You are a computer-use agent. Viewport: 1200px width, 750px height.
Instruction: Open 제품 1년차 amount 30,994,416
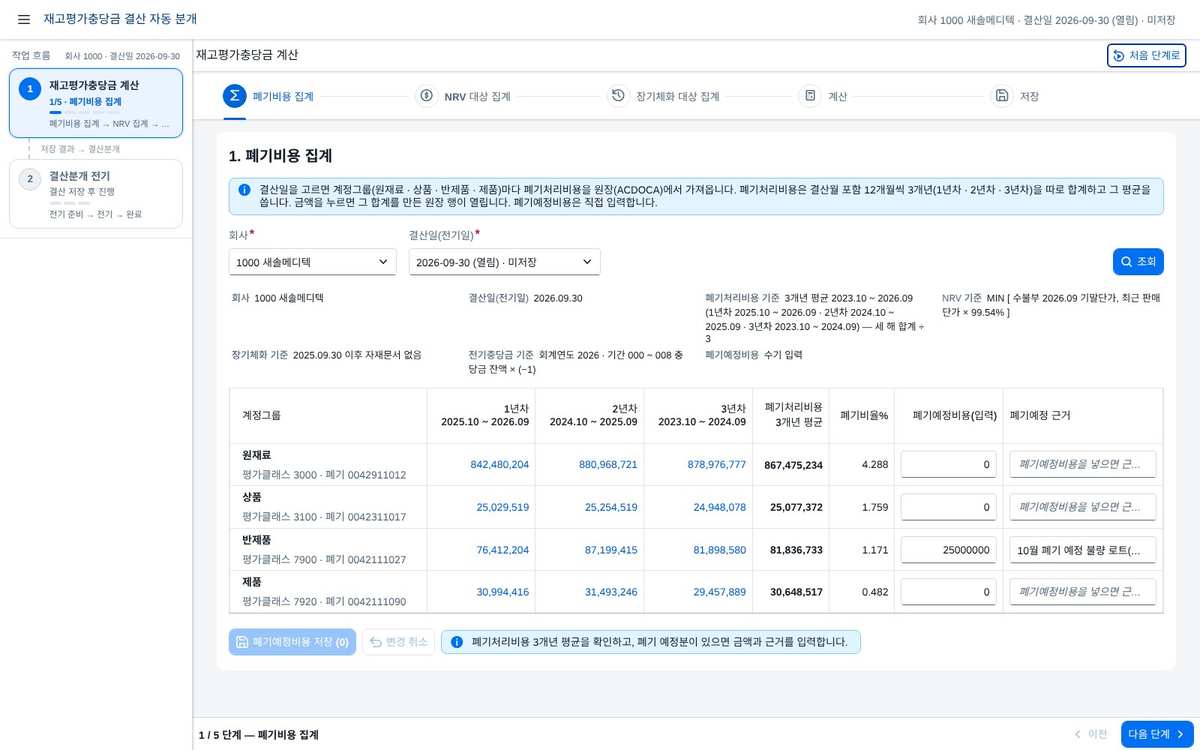tap(502, 592)
